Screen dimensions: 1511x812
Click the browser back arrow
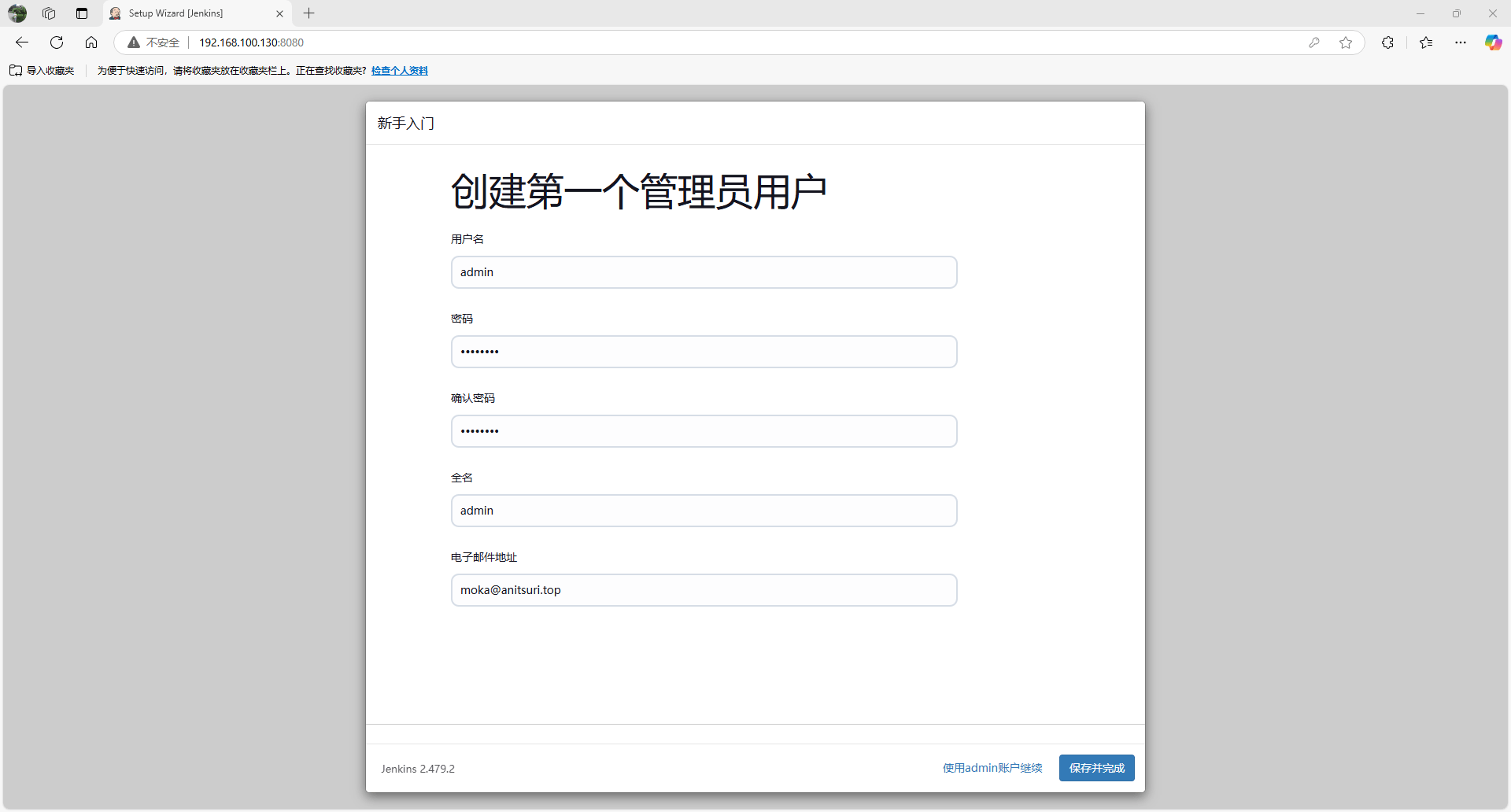(22, 42)
